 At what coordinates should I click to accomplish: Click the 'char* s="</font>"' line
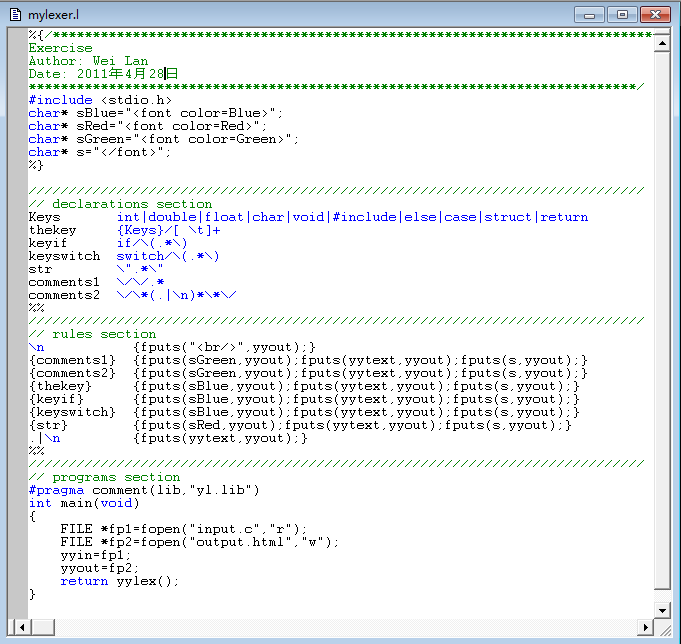pos(100,152)
